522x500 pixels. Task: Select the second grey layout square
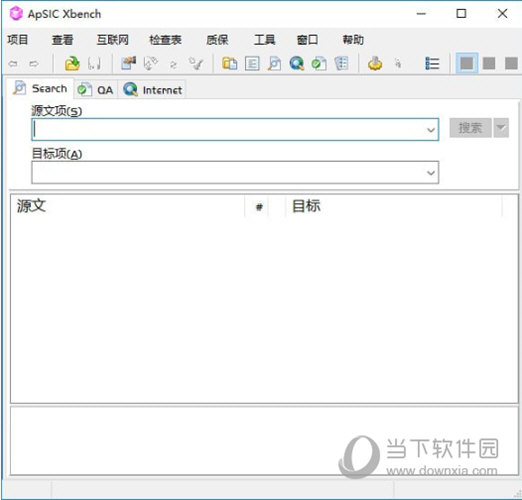(489, 63)
